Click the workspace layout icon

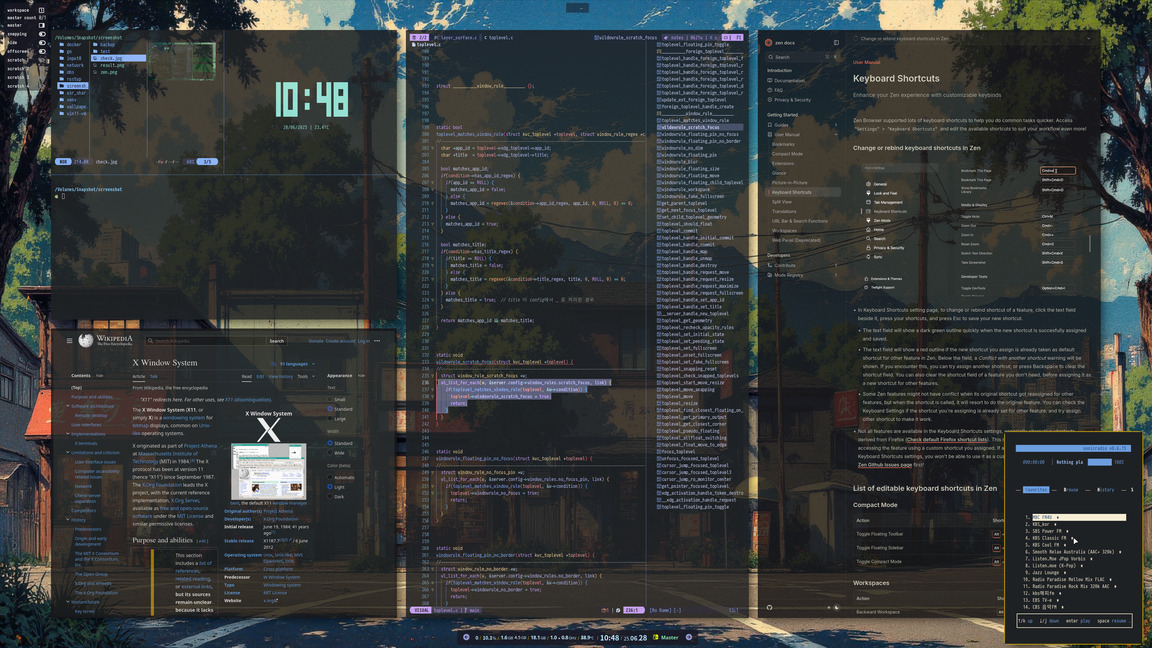click(x=41, y=10)
